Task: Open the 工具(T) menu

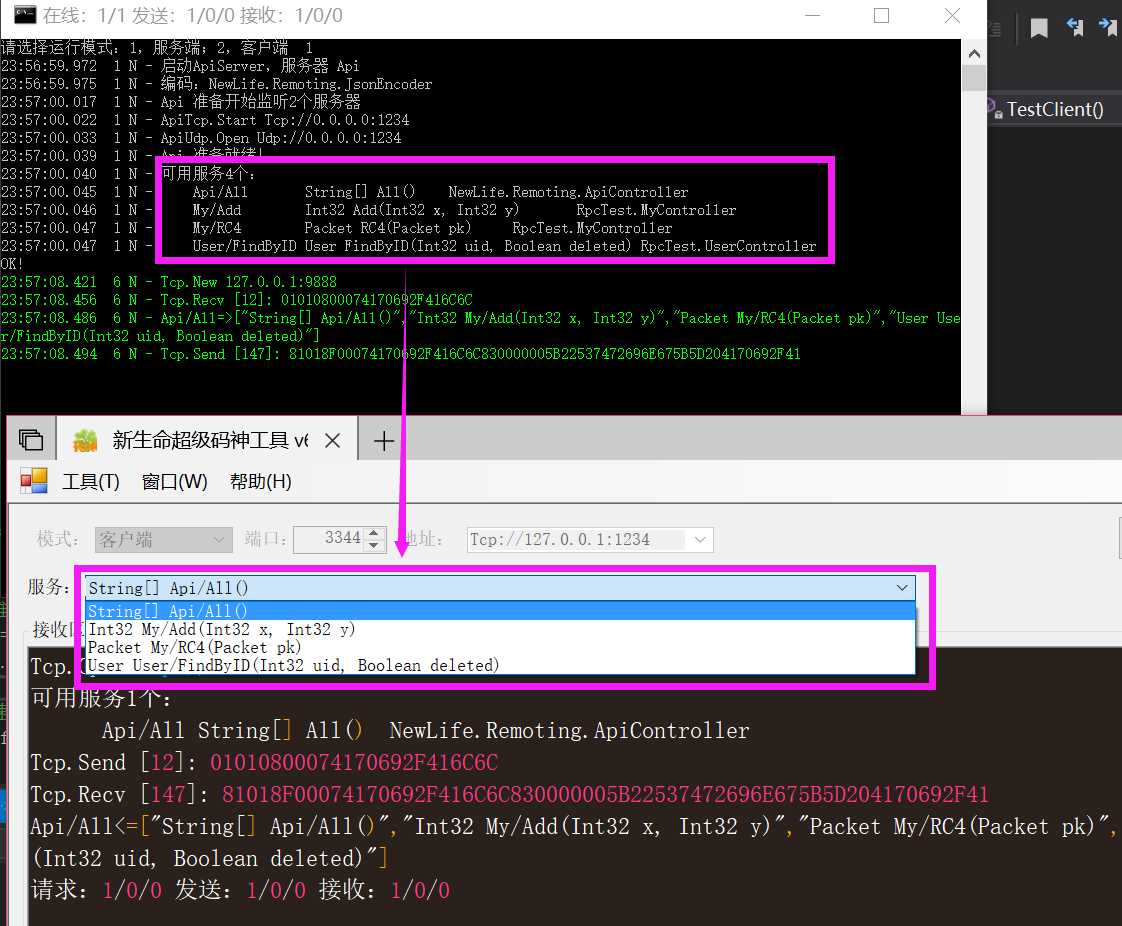Action: tap(91, 482)
